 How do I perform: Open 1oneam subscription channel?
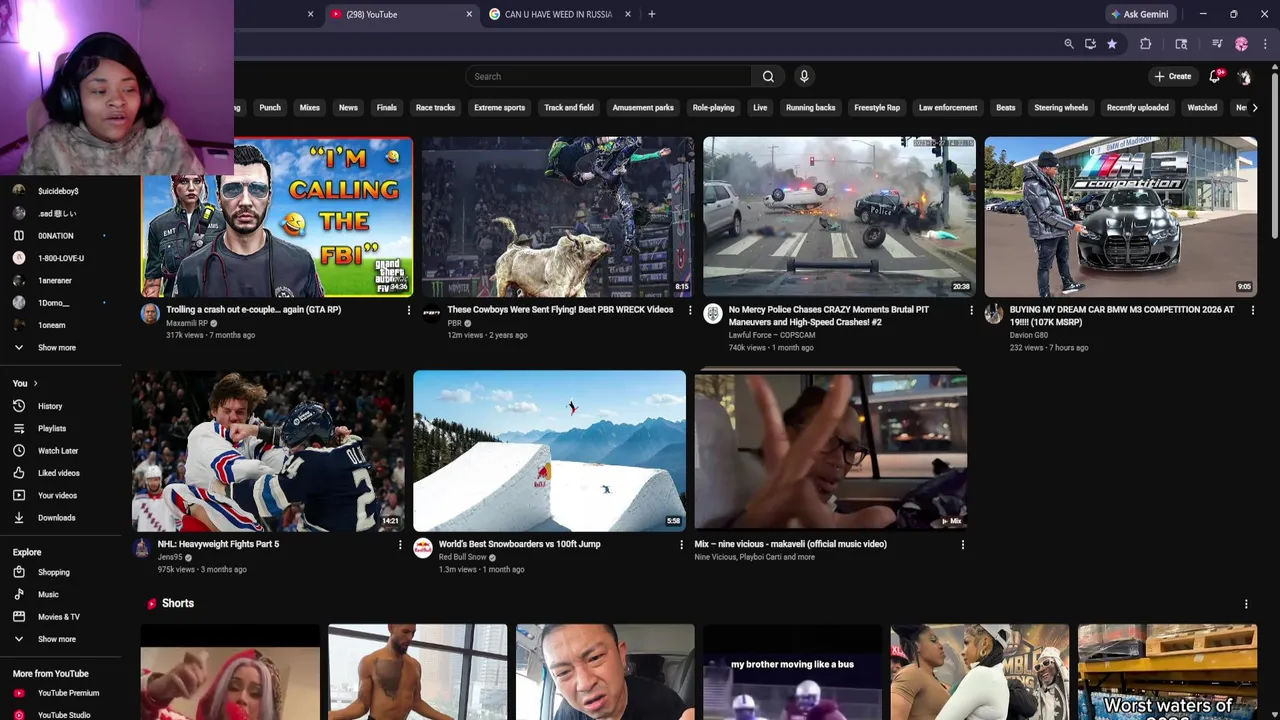[x=51, y=325]
